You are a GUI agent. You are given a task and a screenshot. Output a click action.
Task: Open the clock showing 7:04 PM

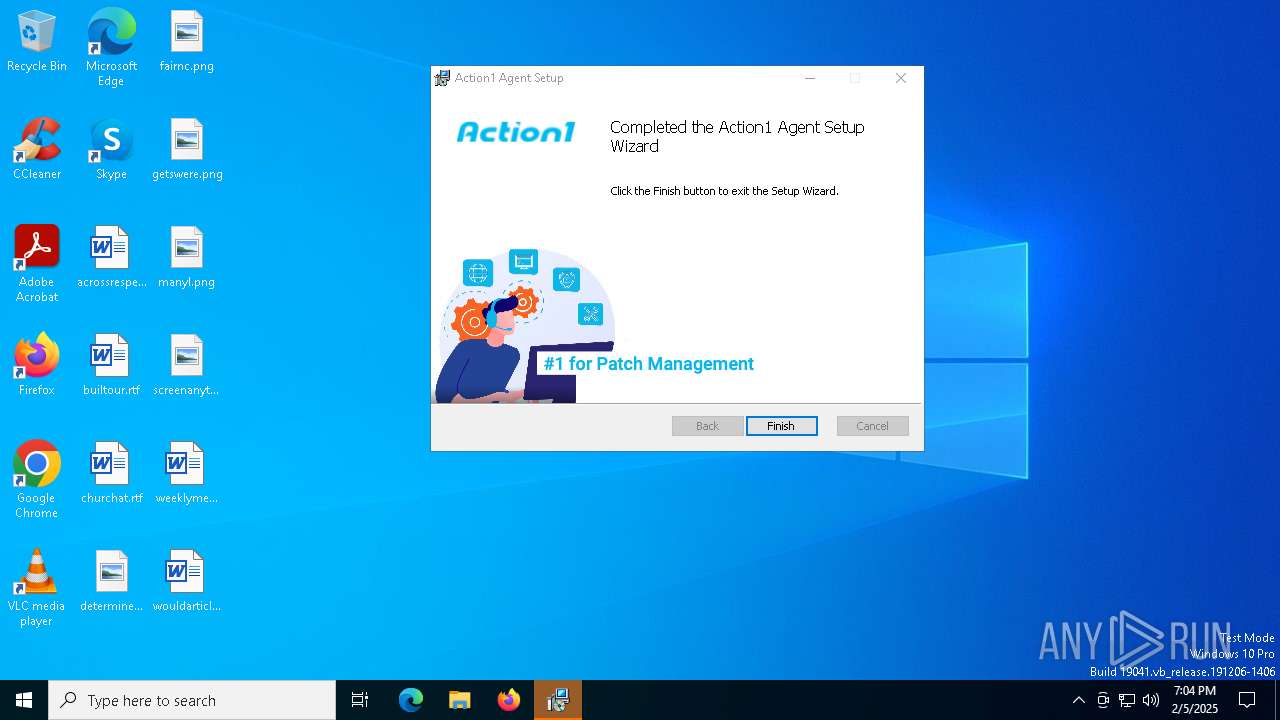(1195, 700)
